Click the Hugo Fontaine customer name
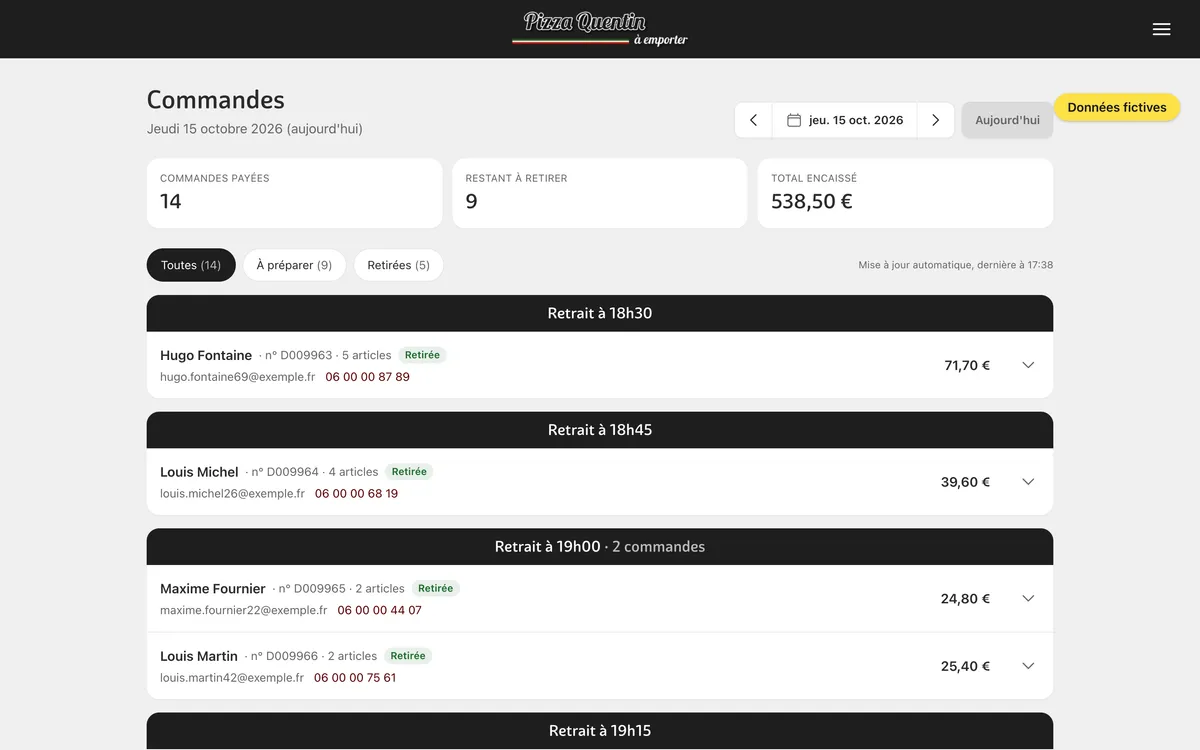 [x=206, y=355]
